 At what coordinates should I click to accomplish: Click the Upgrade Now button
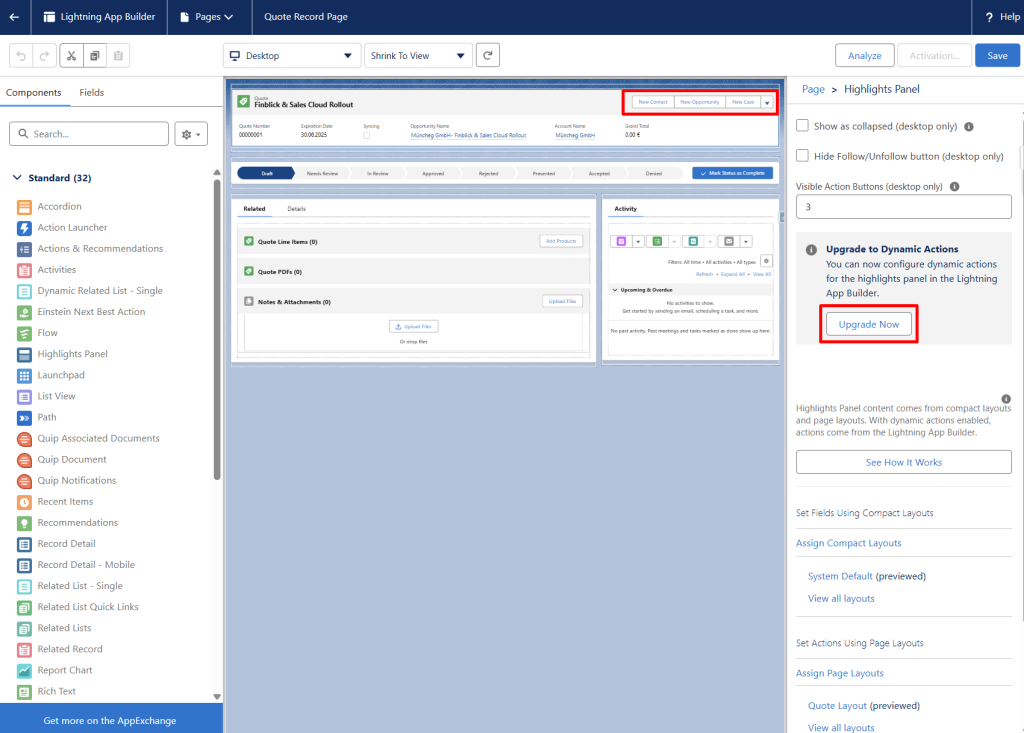pos(867,325)
